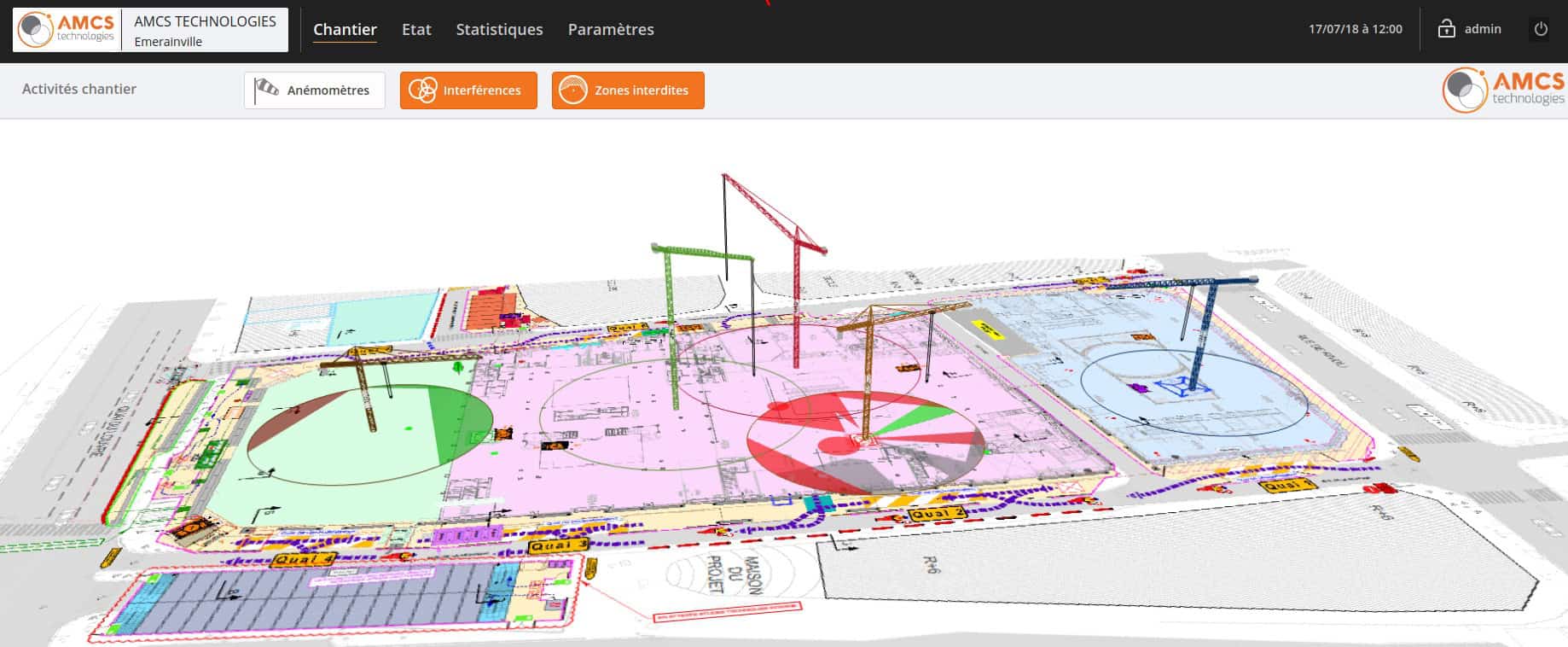Click the admin lock icon
Image resolution: width=1568 pixels, height=647 pixels.
1446,29
